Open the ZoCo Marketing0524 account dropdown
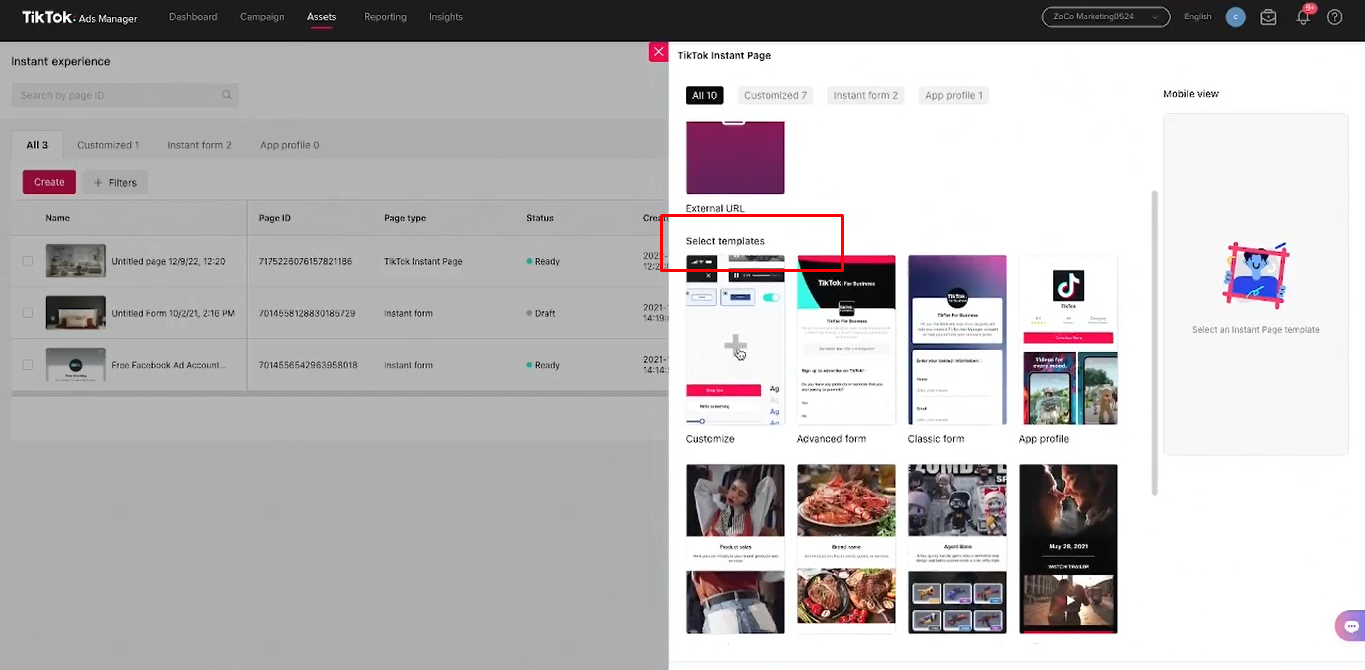 [1106, 16]
